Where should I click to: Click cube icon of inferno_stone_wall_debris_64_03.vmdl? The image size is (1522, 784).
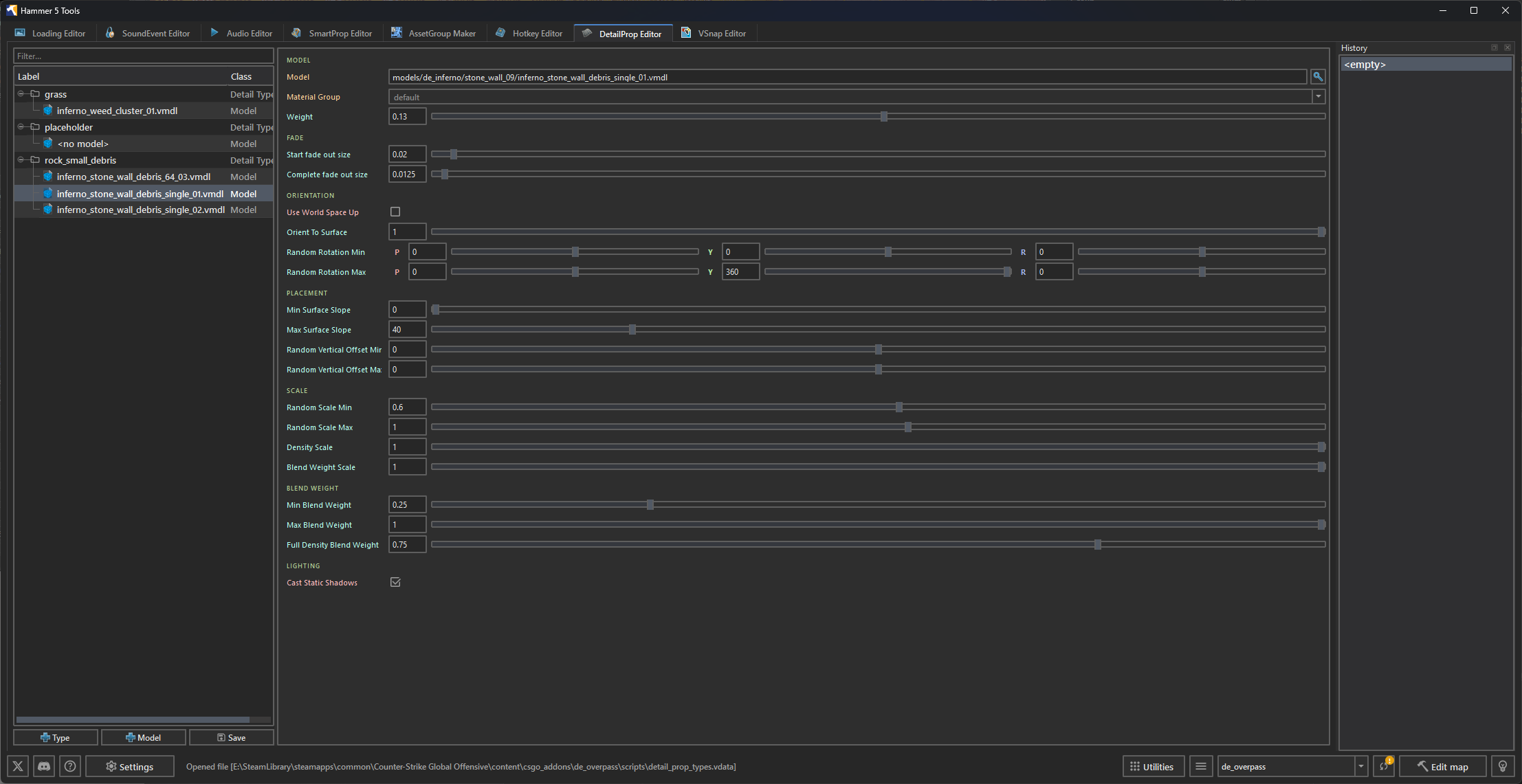tap(48, 176)
